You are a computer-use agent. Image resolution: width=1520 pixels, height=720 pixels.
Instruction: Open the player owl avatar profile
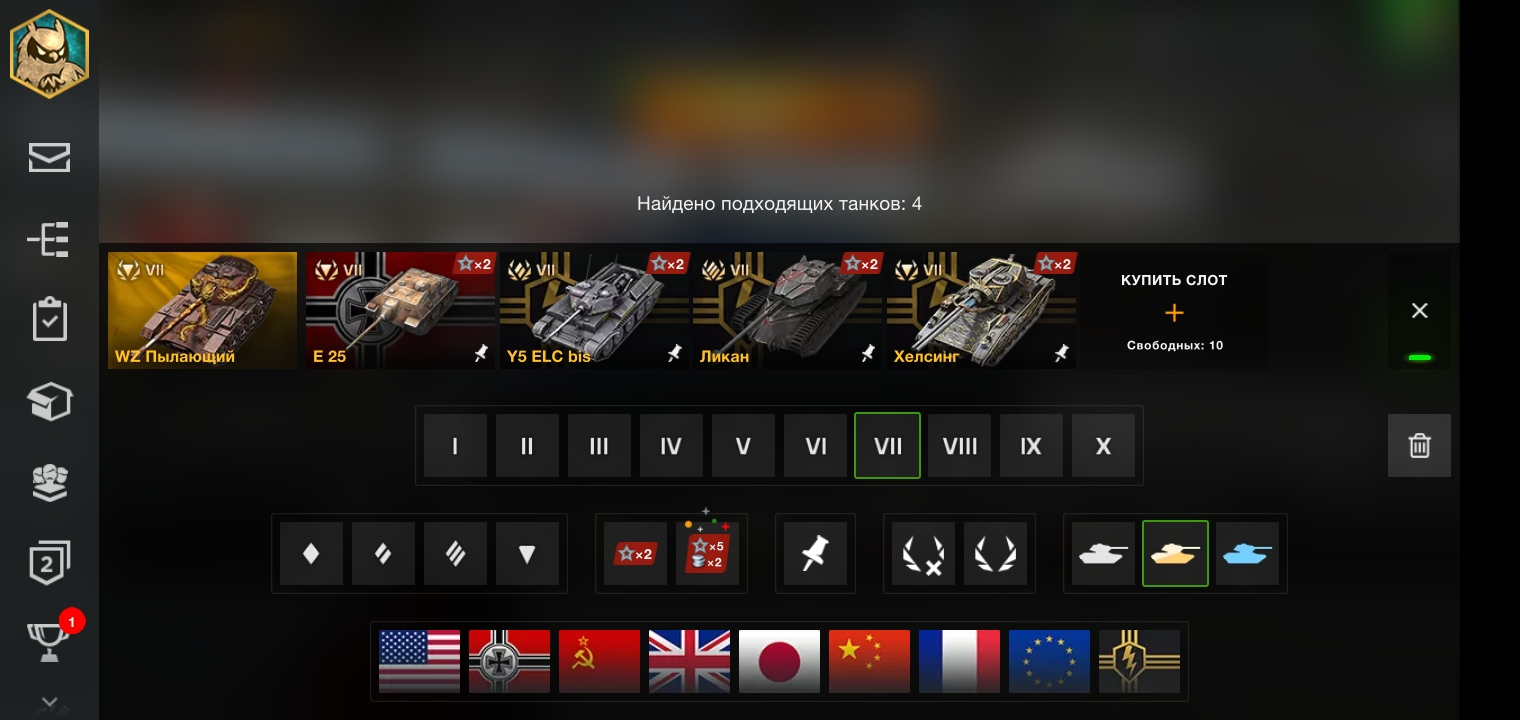[x=49, y=51]
